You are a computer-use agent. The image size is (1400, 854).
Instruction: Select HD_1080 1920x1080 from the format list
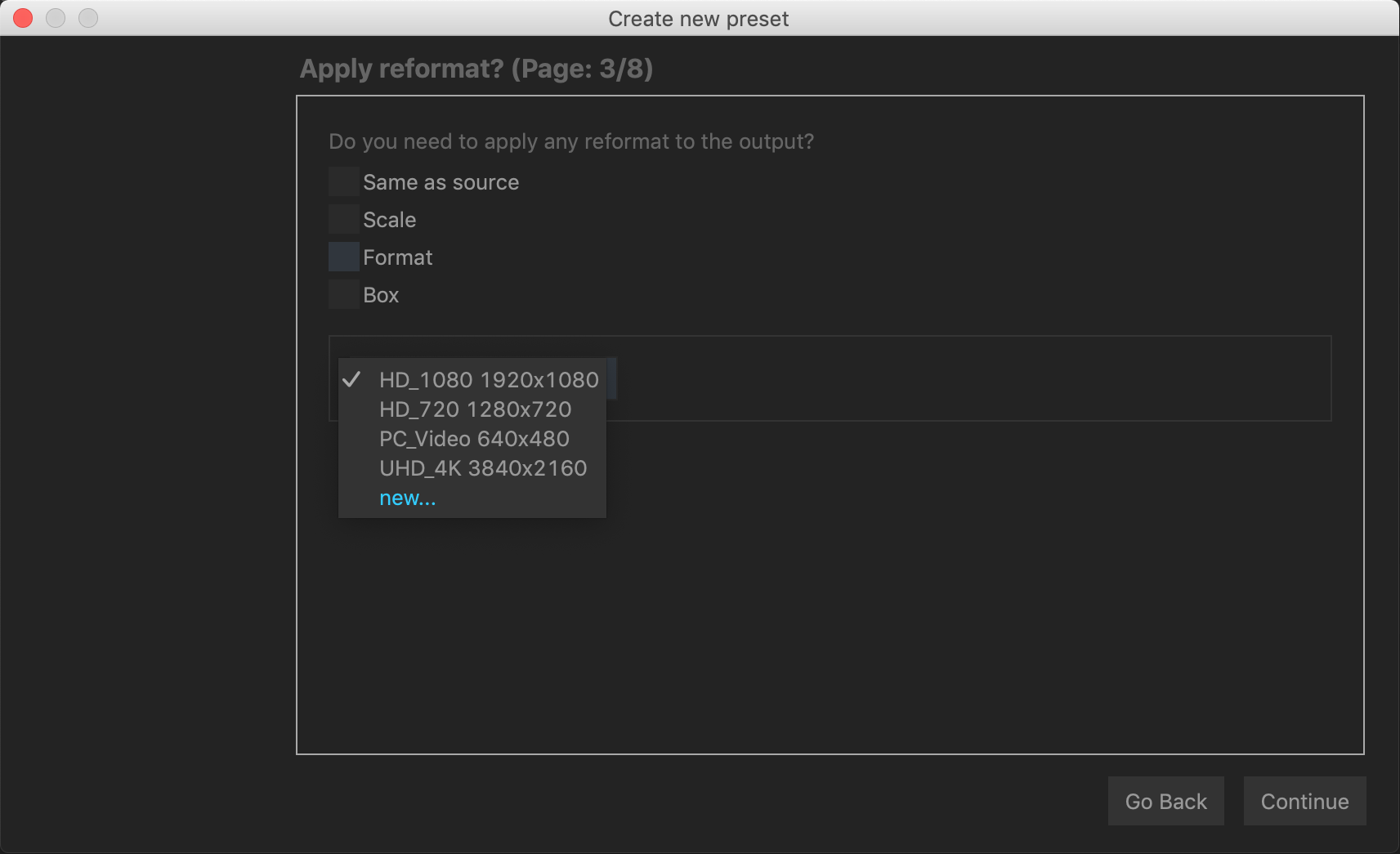(x=488, y=380)
